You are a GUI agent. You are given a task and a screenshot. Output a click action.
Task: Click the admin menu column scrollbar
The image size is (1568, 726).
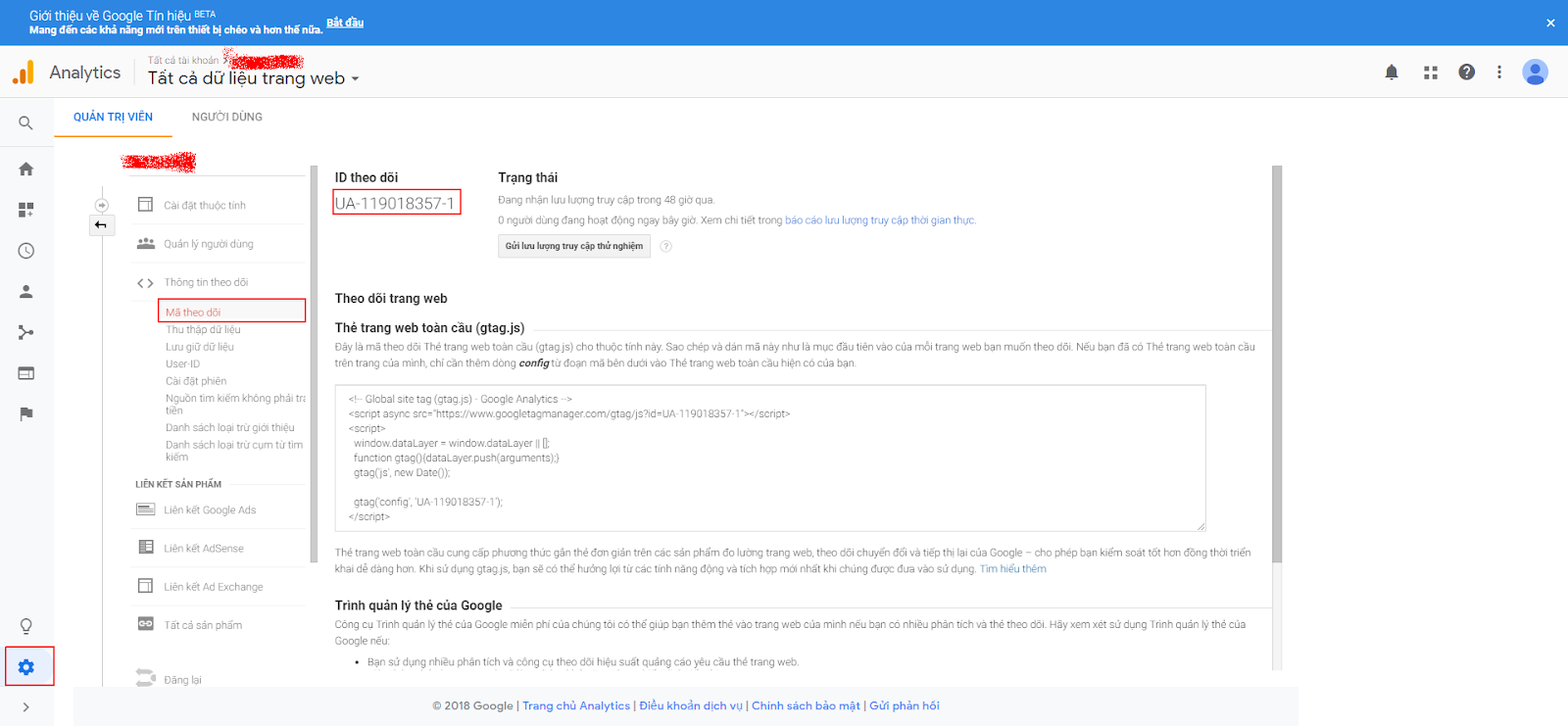point(314,364)
